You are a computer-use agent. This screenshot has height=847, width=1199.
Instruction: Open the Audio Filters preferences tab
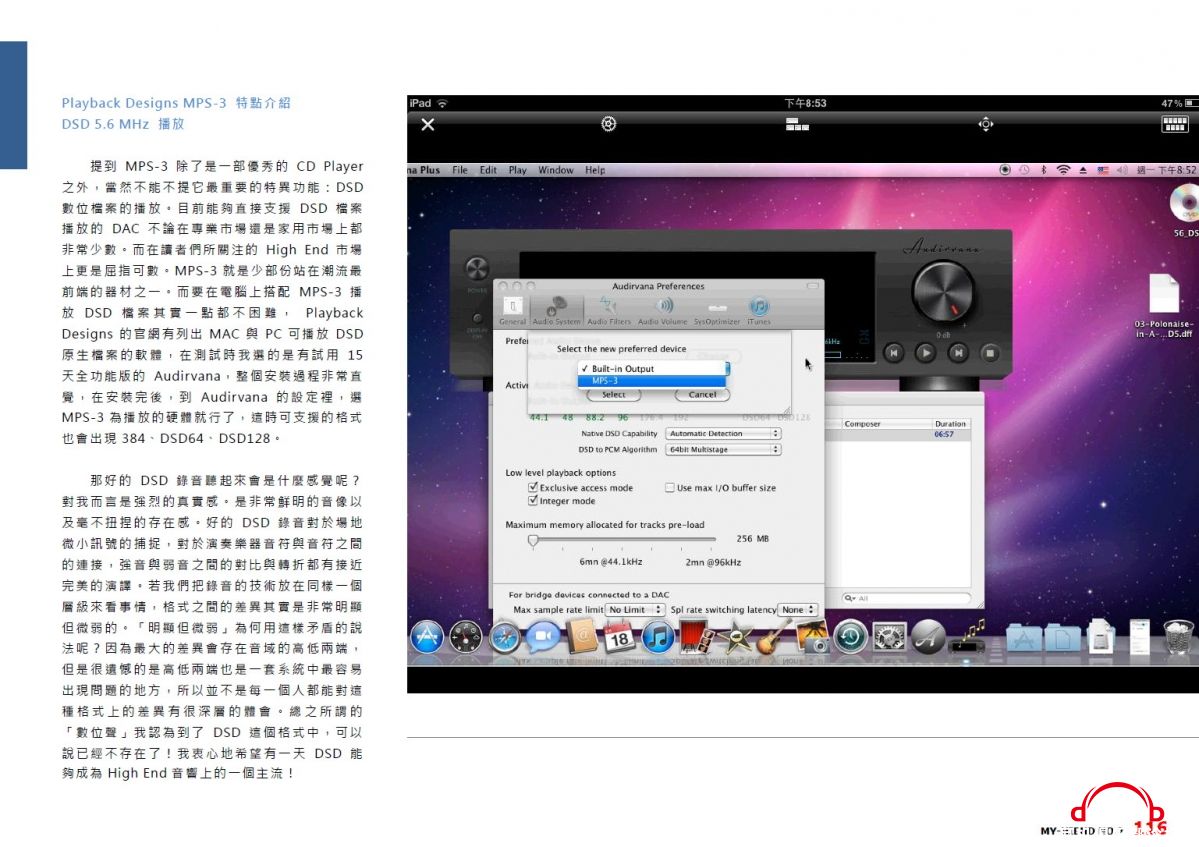point(609,310)
